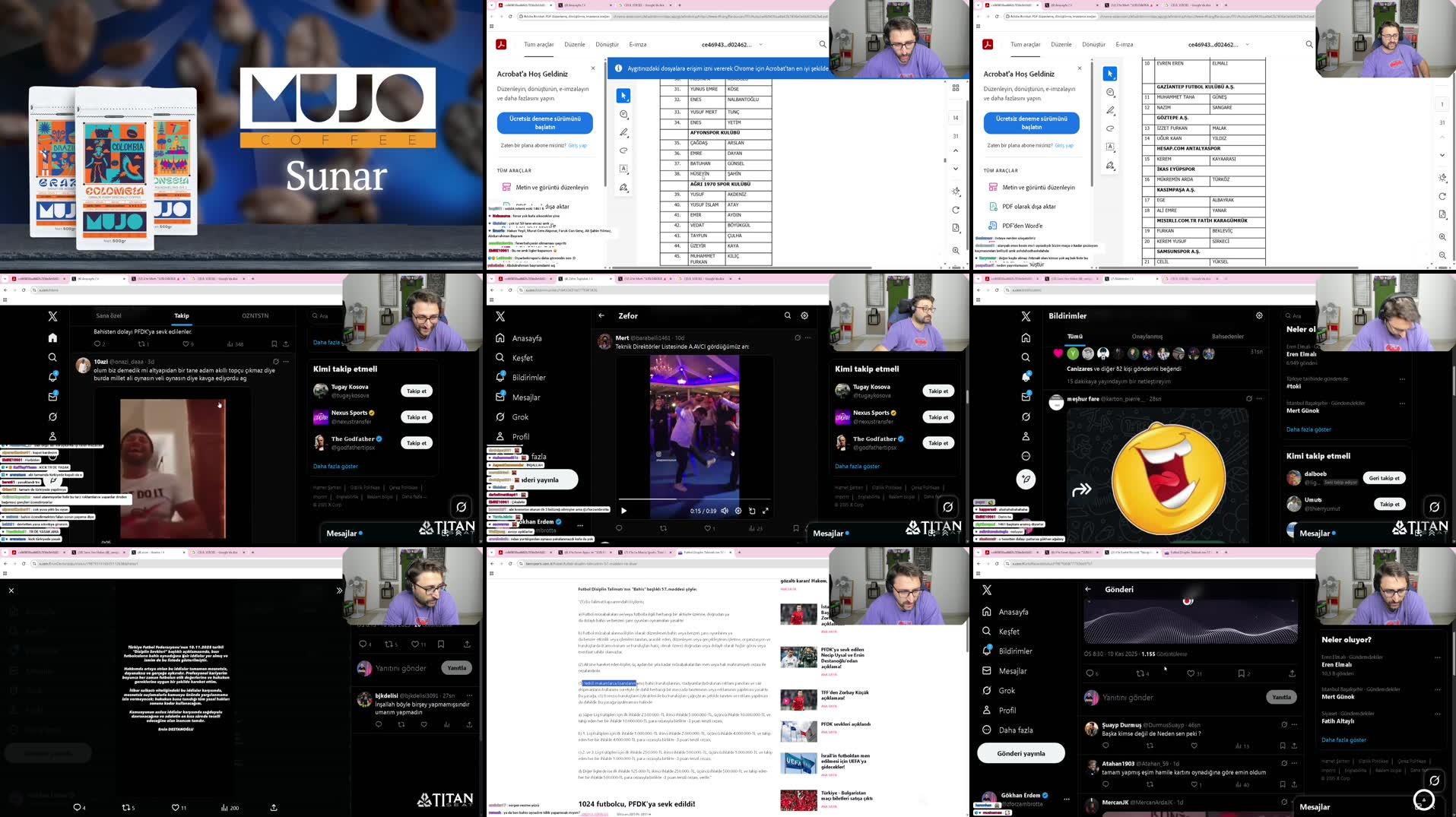Select the Draw pencil tool in Acrobat
Image resolution: width=1456 pixels, height=817 pixels.
[x=1110, y=110]
